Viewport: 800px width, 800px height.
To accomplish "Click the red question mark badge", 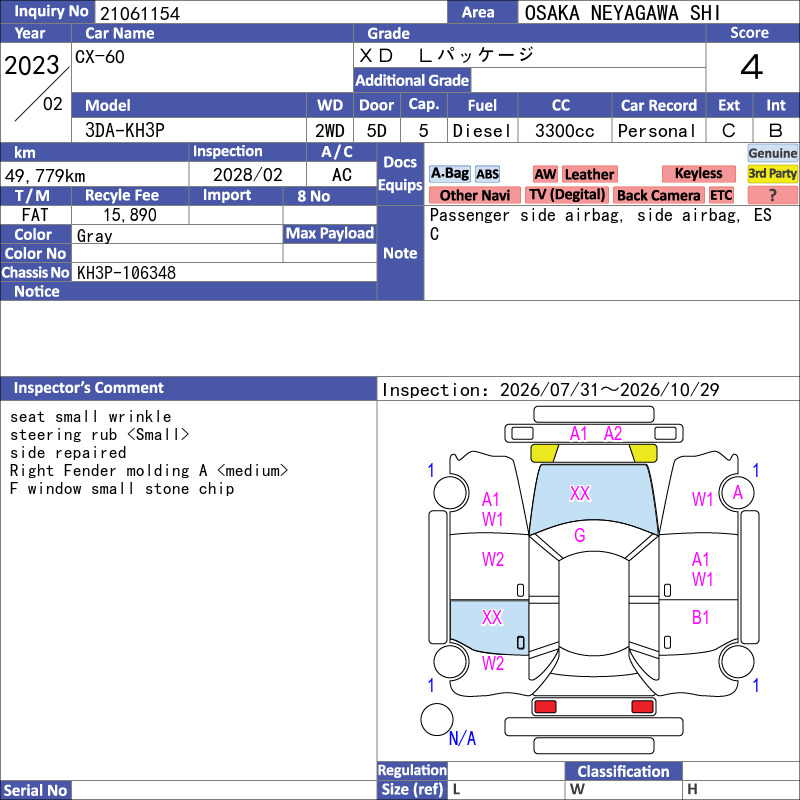I will click(772, 195).
